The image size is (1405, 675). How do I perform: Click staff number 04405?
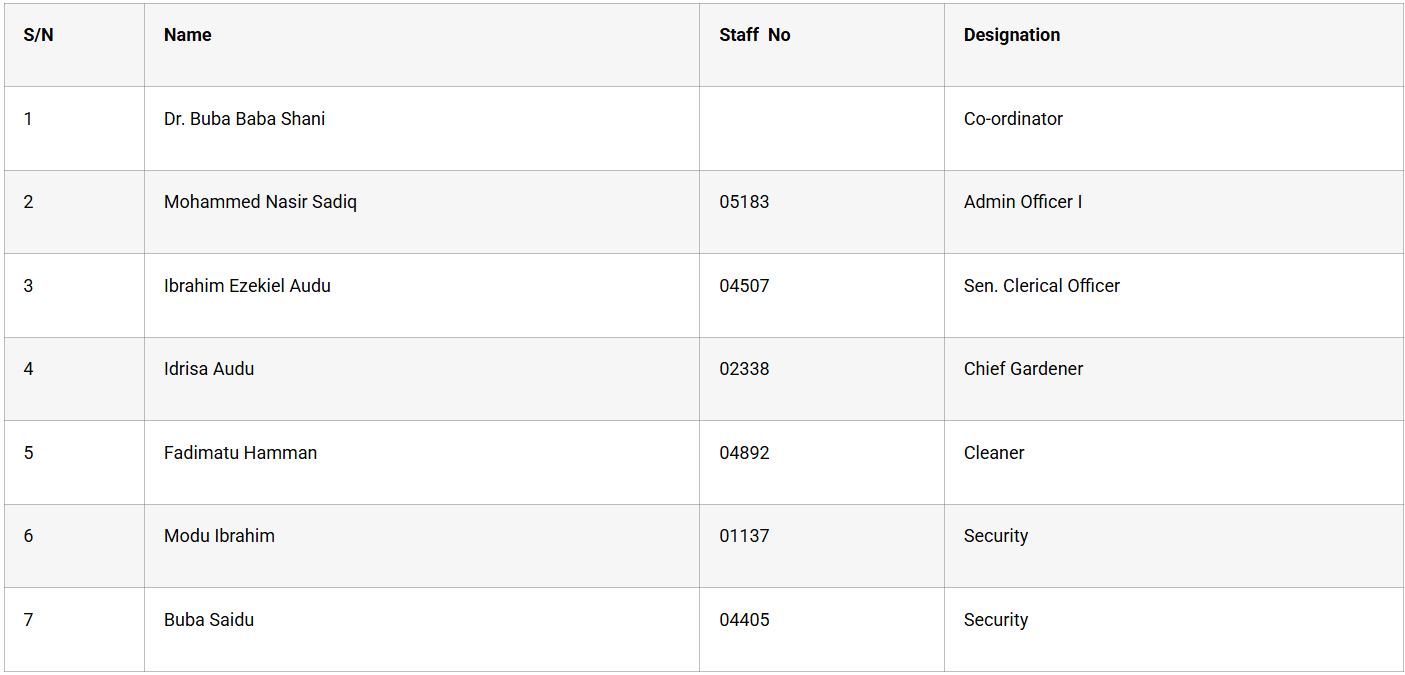pyautogui.click(x=744, y=620)
